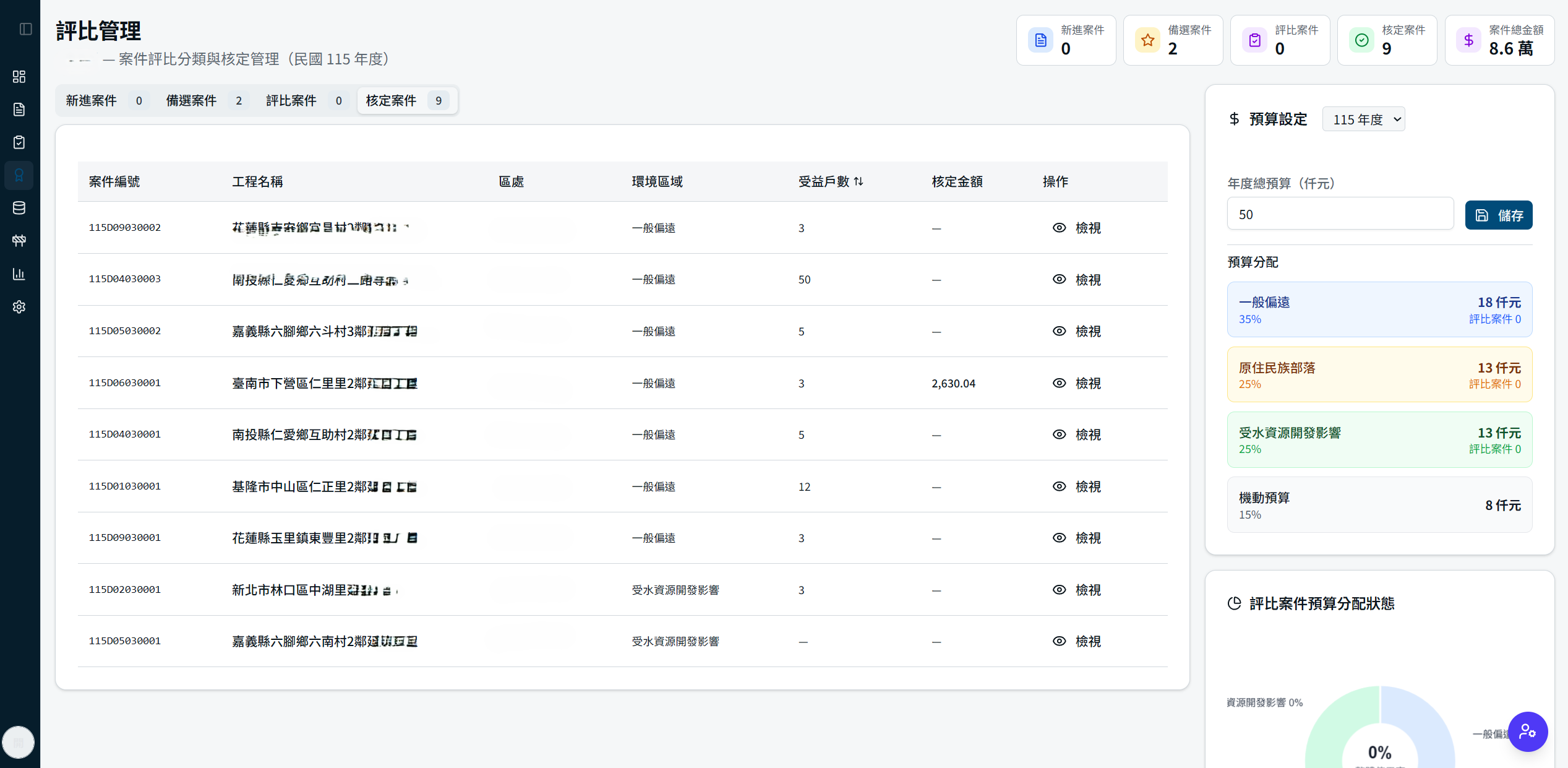
Task: Click the eye icon for case 115D06030001
Action: pos(1060,383)
